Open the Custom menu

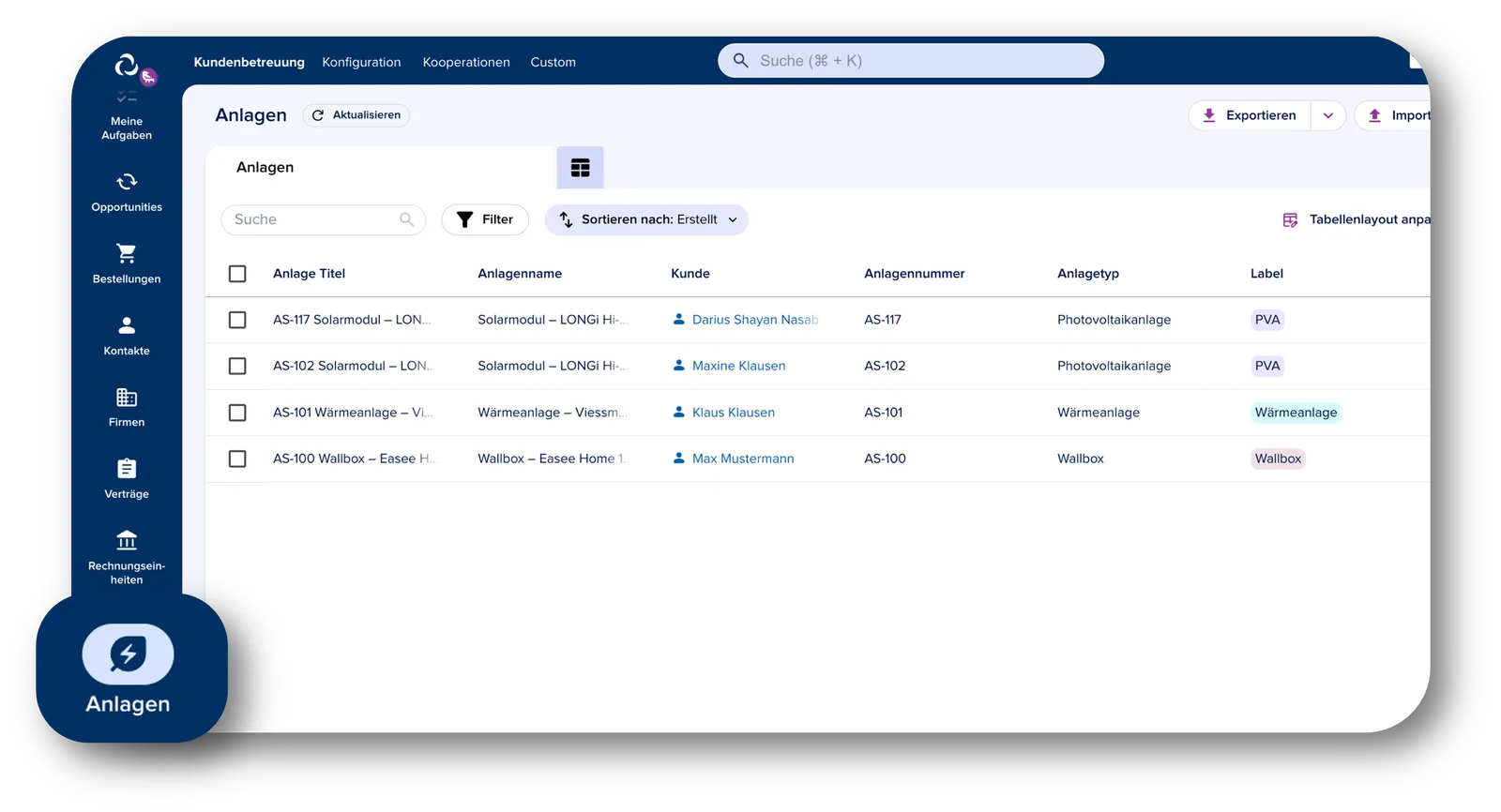pos(553,62)
